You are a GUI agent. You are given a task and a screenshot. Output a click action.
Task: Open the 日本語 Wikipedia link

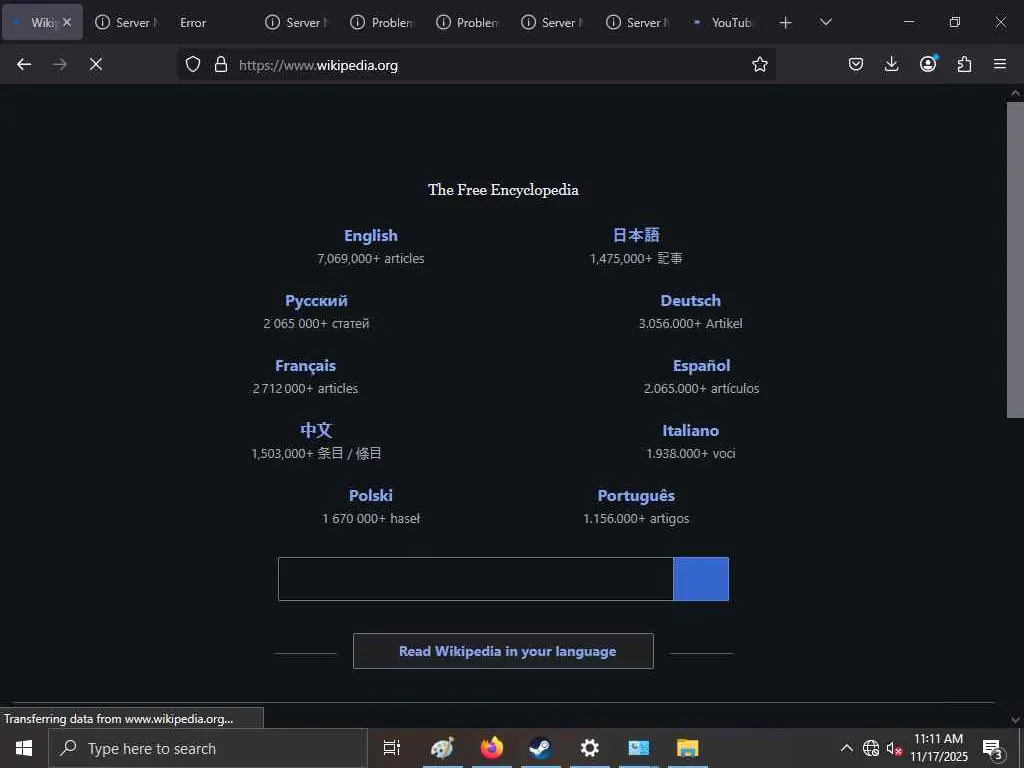point(636,235)
